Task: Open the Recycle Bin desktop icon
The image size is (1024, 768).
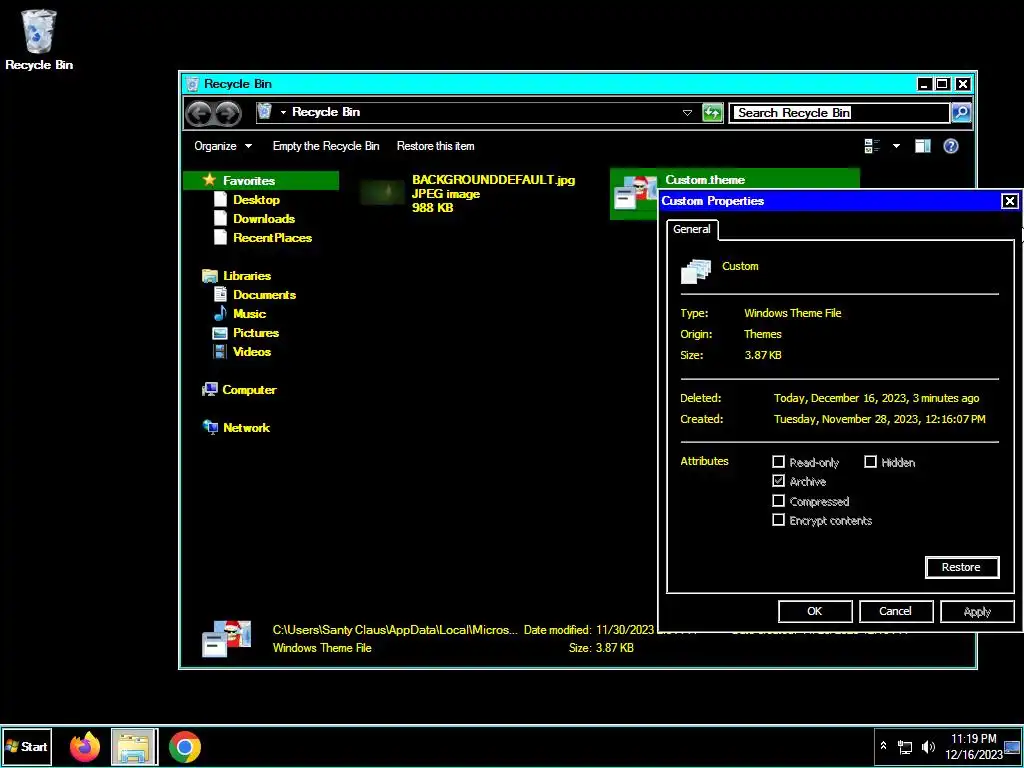Action: point(39,39)
